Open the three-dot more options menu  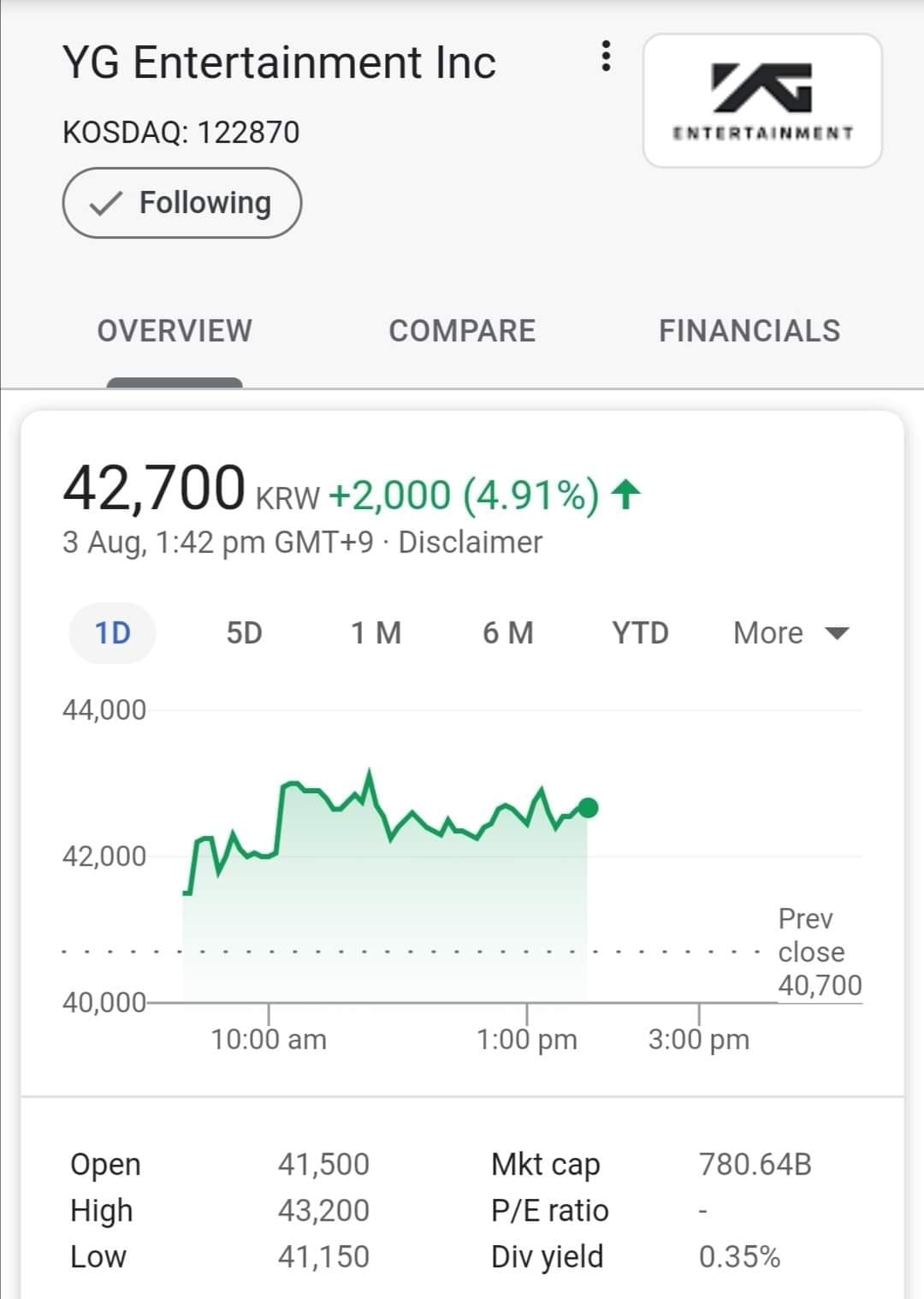(x=606, y=56)
